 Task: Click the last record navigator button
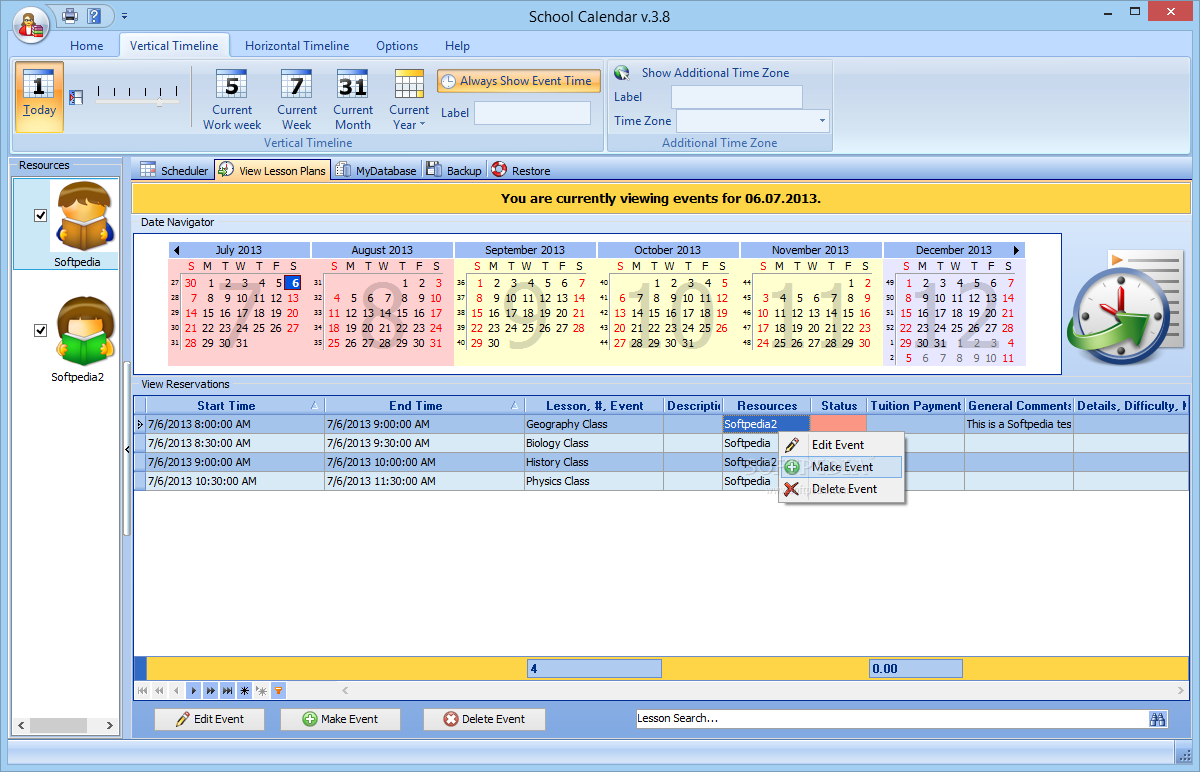click(227, 691)
